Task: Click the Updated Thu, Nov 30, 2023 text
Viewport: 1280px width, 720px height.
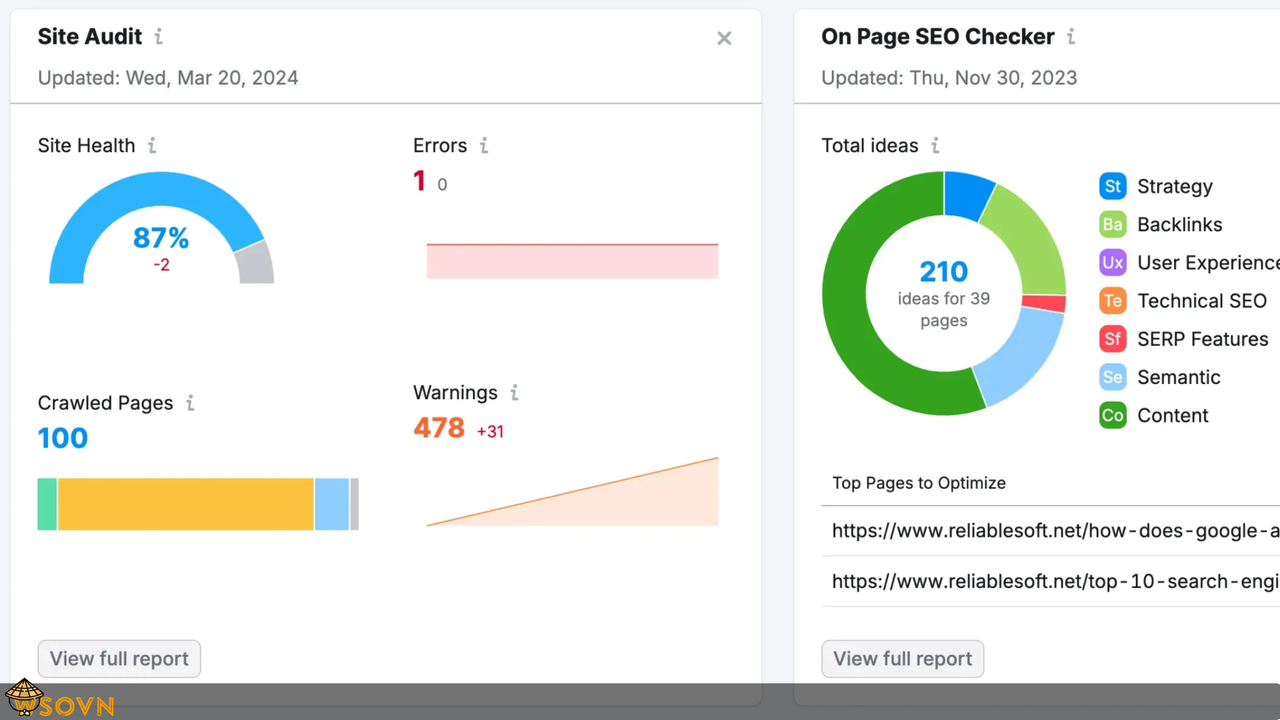Action: 949,78
